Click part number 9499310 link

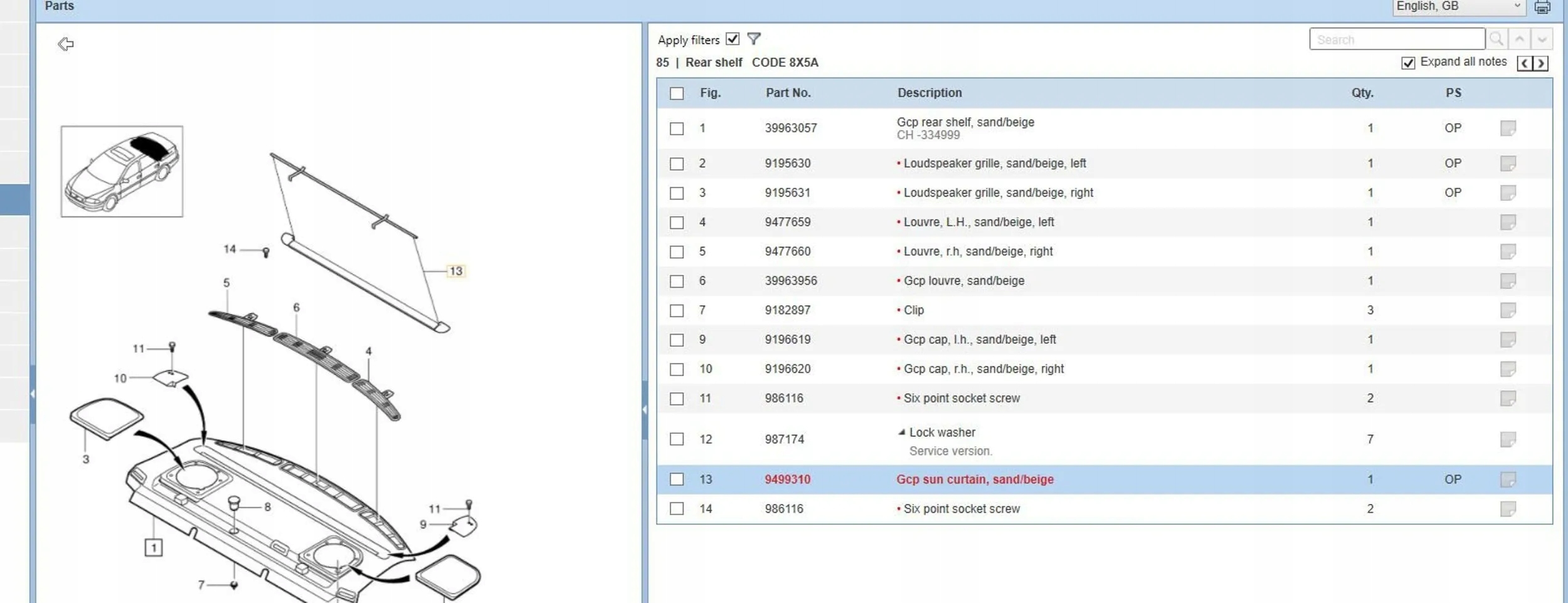(x=787, y=480)
